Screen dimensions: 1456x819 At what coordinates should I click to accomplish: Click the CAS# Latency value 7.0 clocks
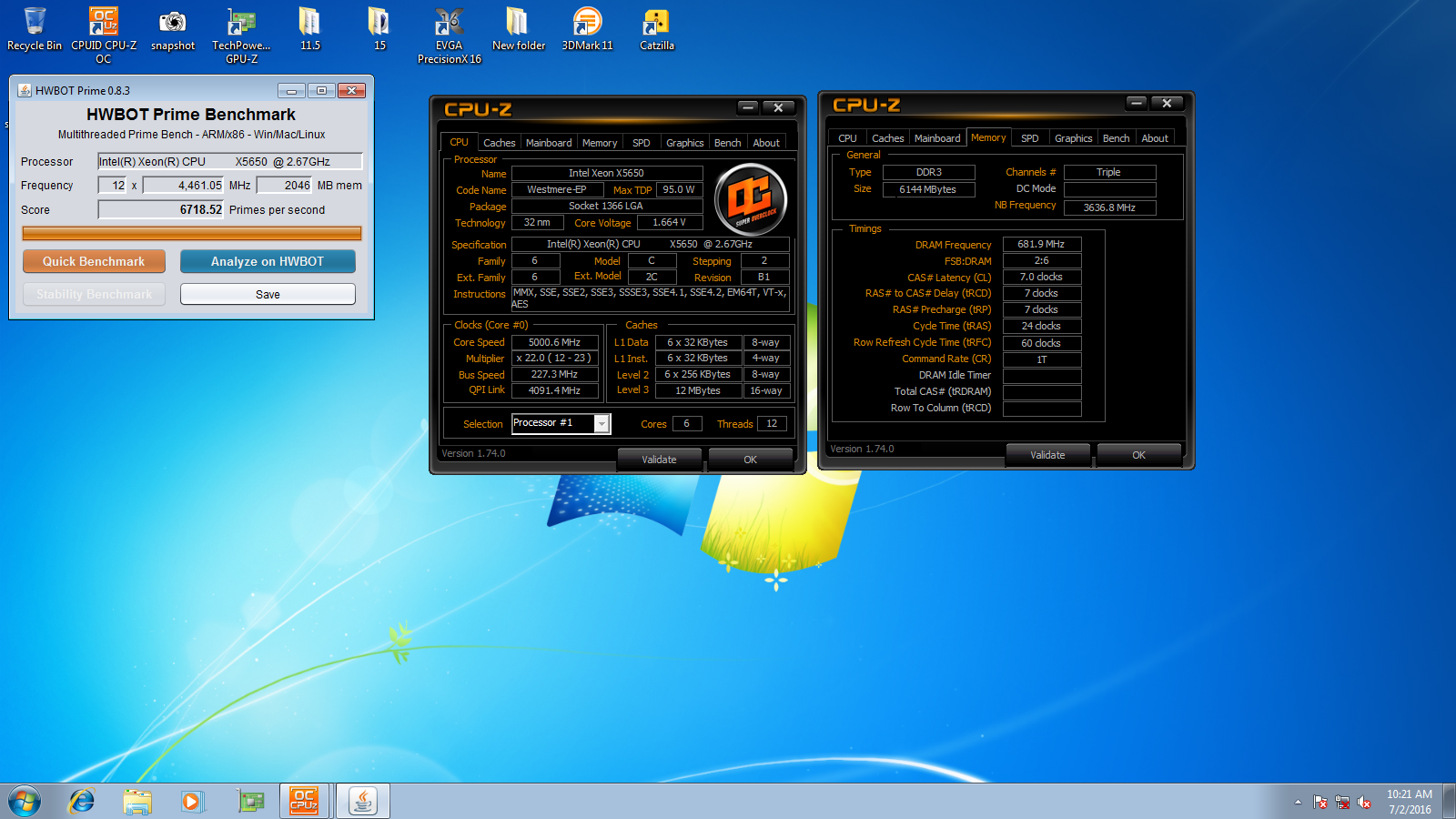[1042, 277]
